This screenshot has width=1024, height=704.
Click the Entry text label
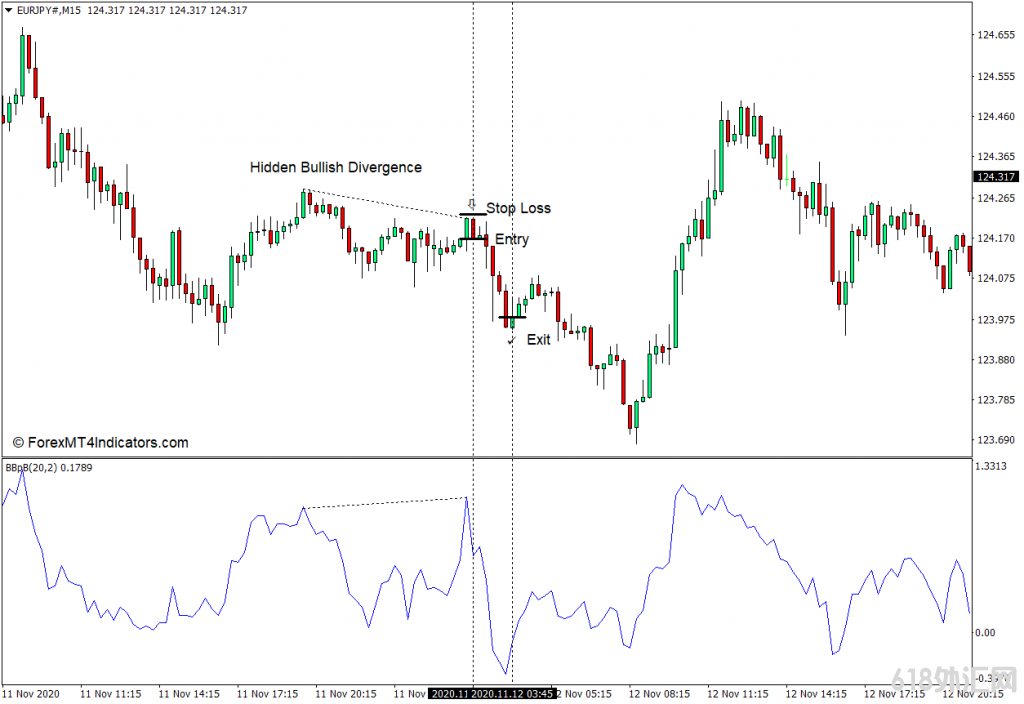click(512, 240)
